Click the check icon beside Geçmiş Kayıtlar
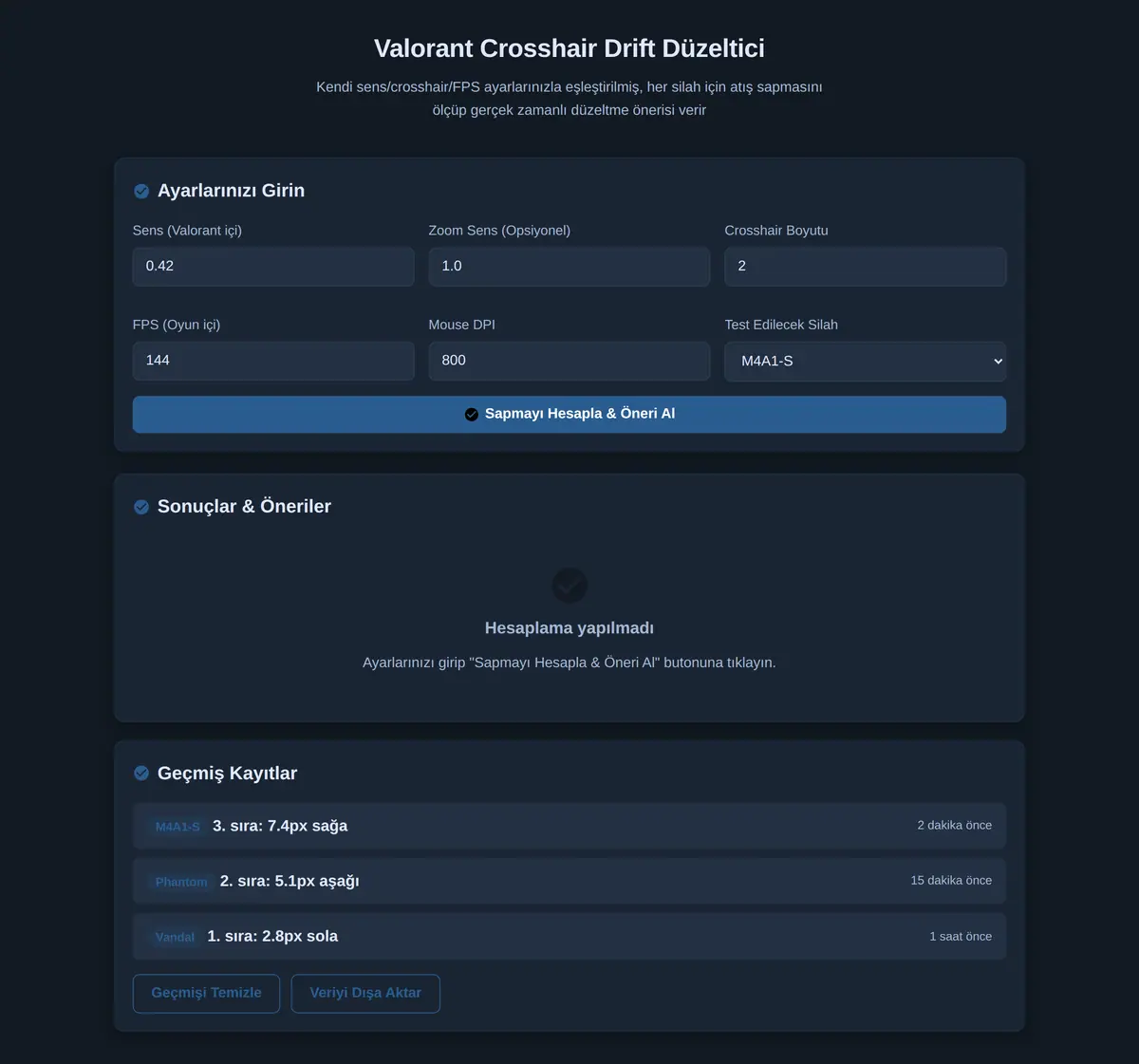 (141, 774)
